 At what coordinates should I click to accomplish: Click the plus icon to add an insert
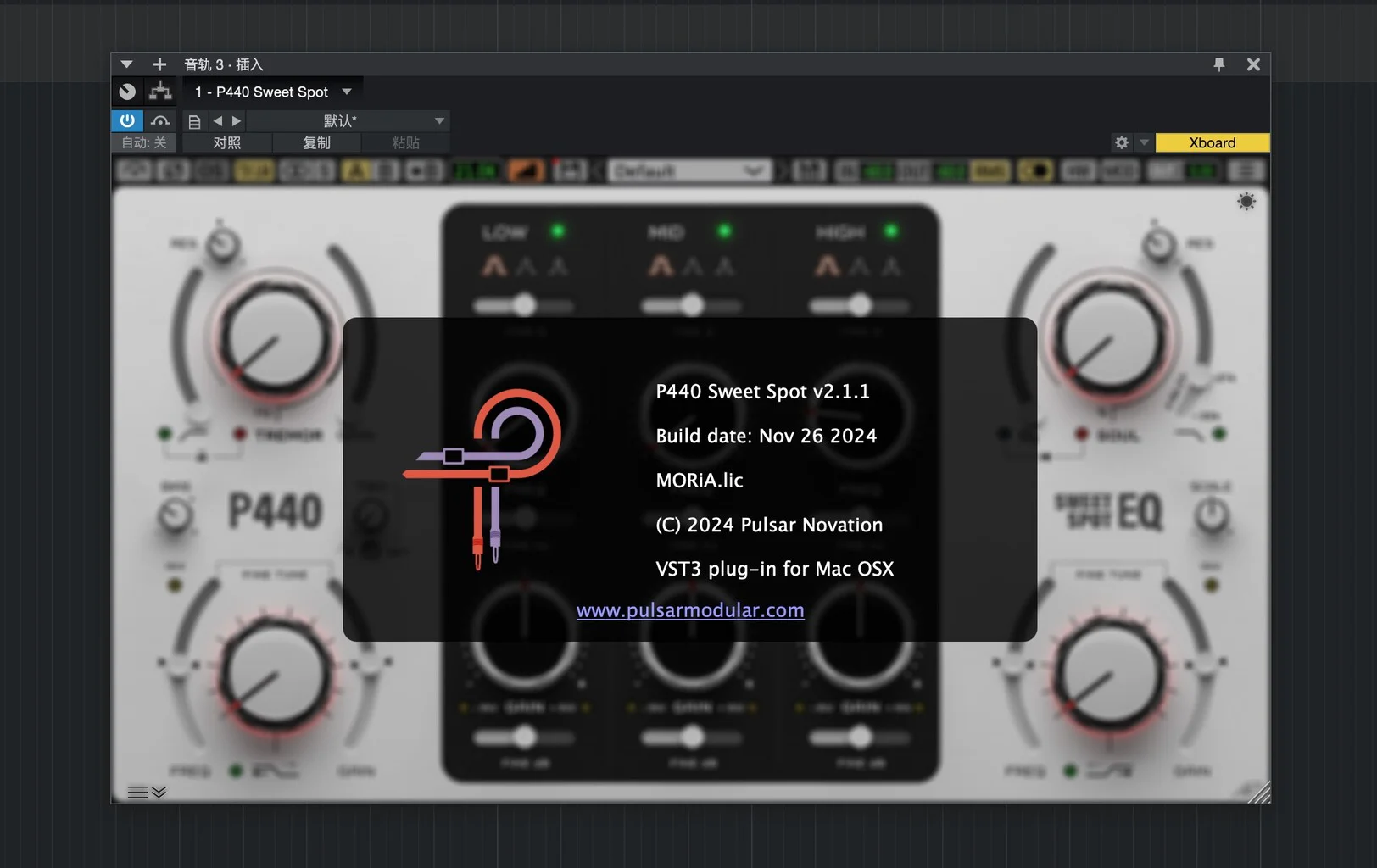pyautogui.click(x=159, y=64)
